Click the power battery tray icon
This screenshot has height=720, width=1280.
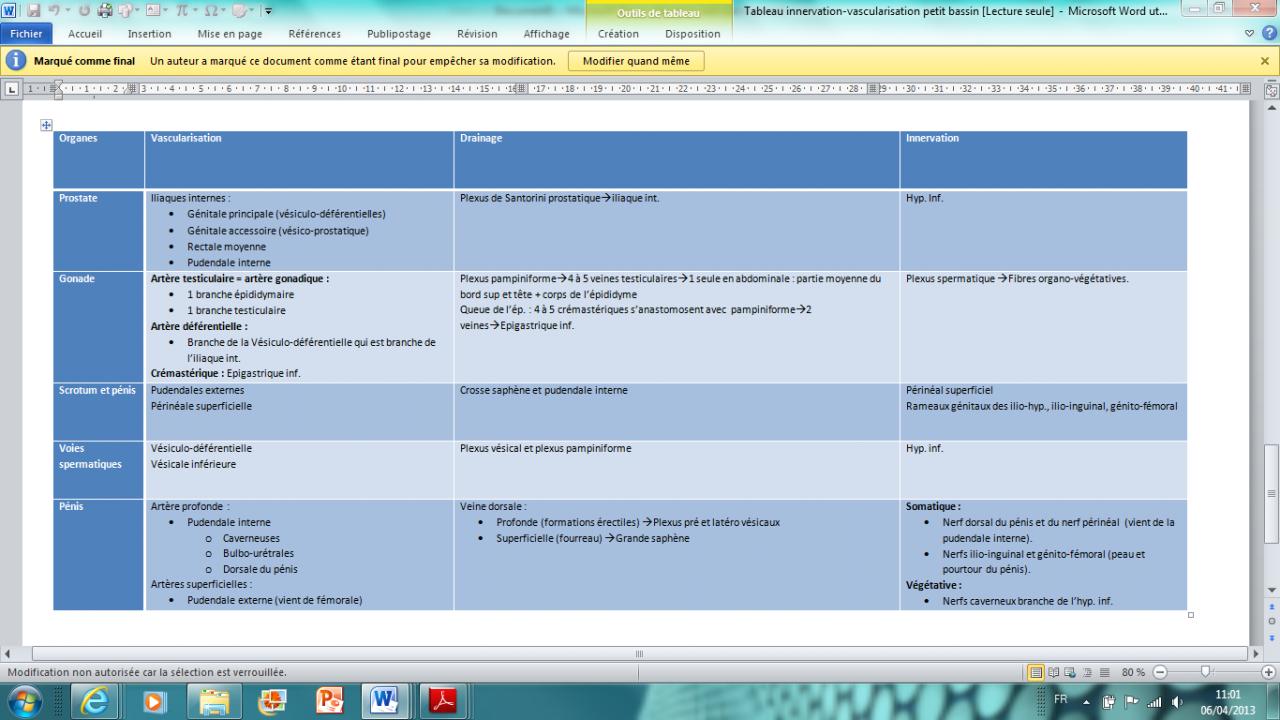point(1111,701)
